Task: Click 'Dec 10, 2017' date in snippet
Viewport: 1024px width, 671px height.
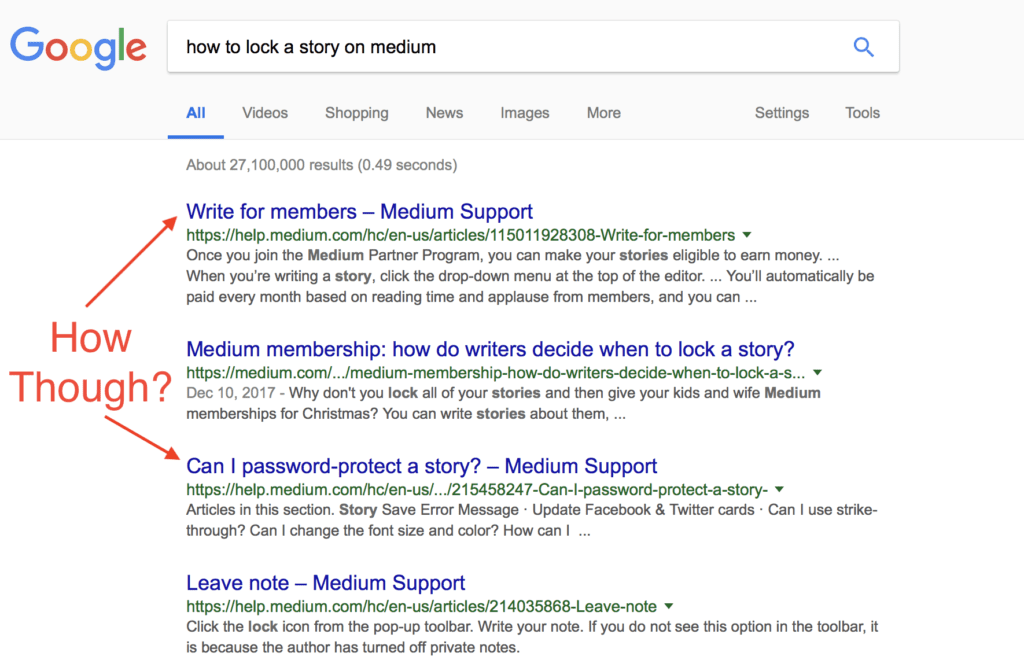Action: 231,393
